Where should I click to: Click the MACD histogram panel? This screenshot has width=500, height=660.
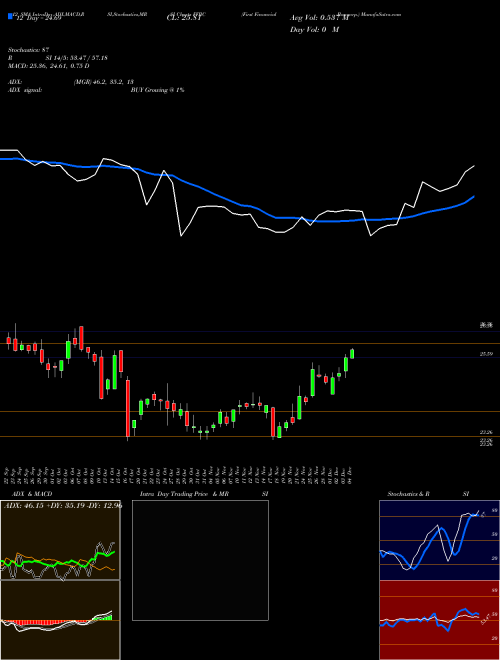coord(60,620)
